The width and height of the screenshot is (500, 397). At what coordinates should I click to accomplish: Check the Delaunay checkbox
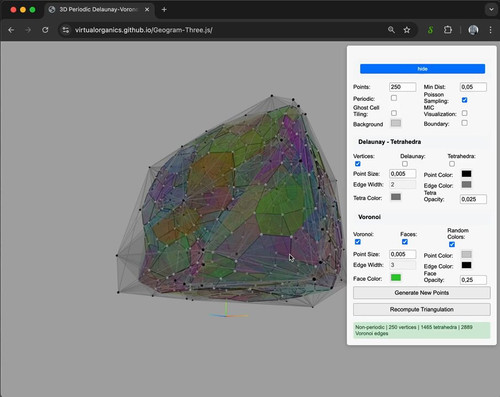pos(405,164)
